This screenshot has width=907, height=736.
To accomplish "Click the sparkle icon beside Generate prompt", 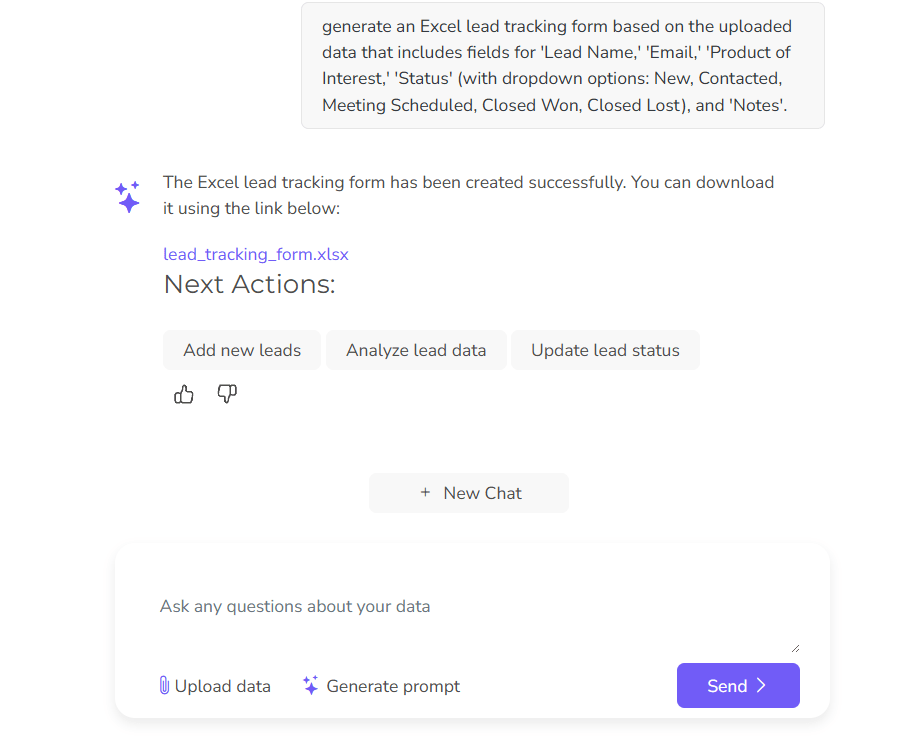I will click(311, 685).
